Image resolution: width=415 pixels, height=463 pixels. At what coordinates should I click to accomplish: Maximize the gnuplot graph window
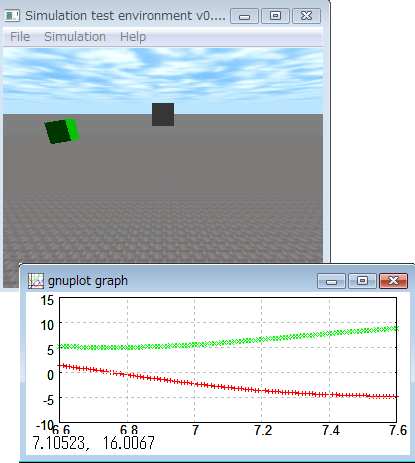click(x=362, y=281)
